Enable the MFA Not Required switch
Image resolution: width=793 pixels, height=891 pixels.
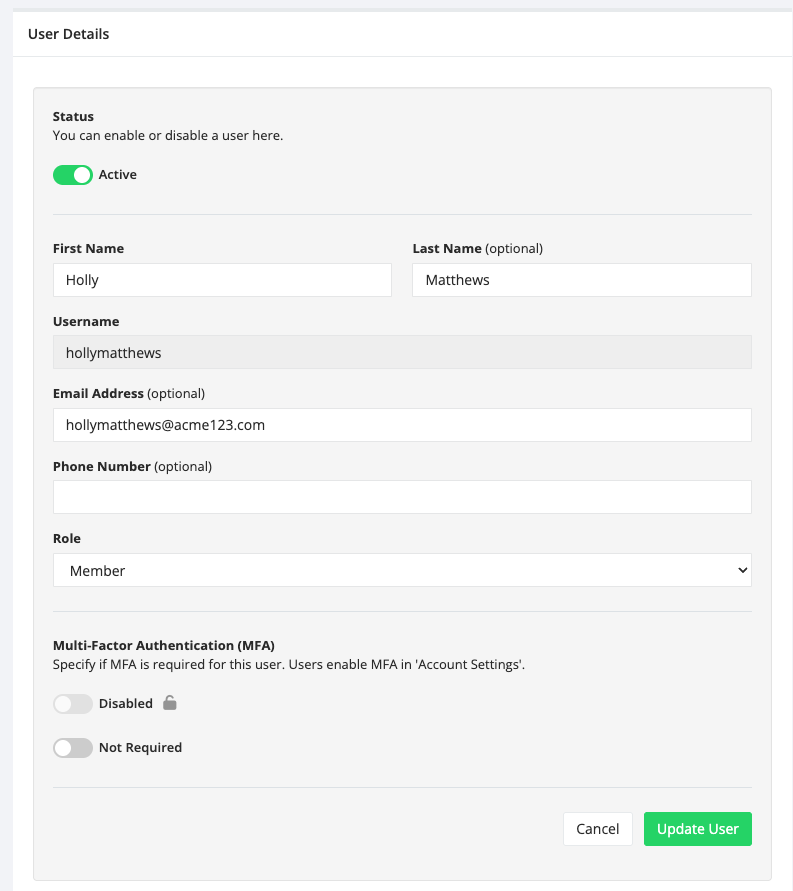point(73,748)
